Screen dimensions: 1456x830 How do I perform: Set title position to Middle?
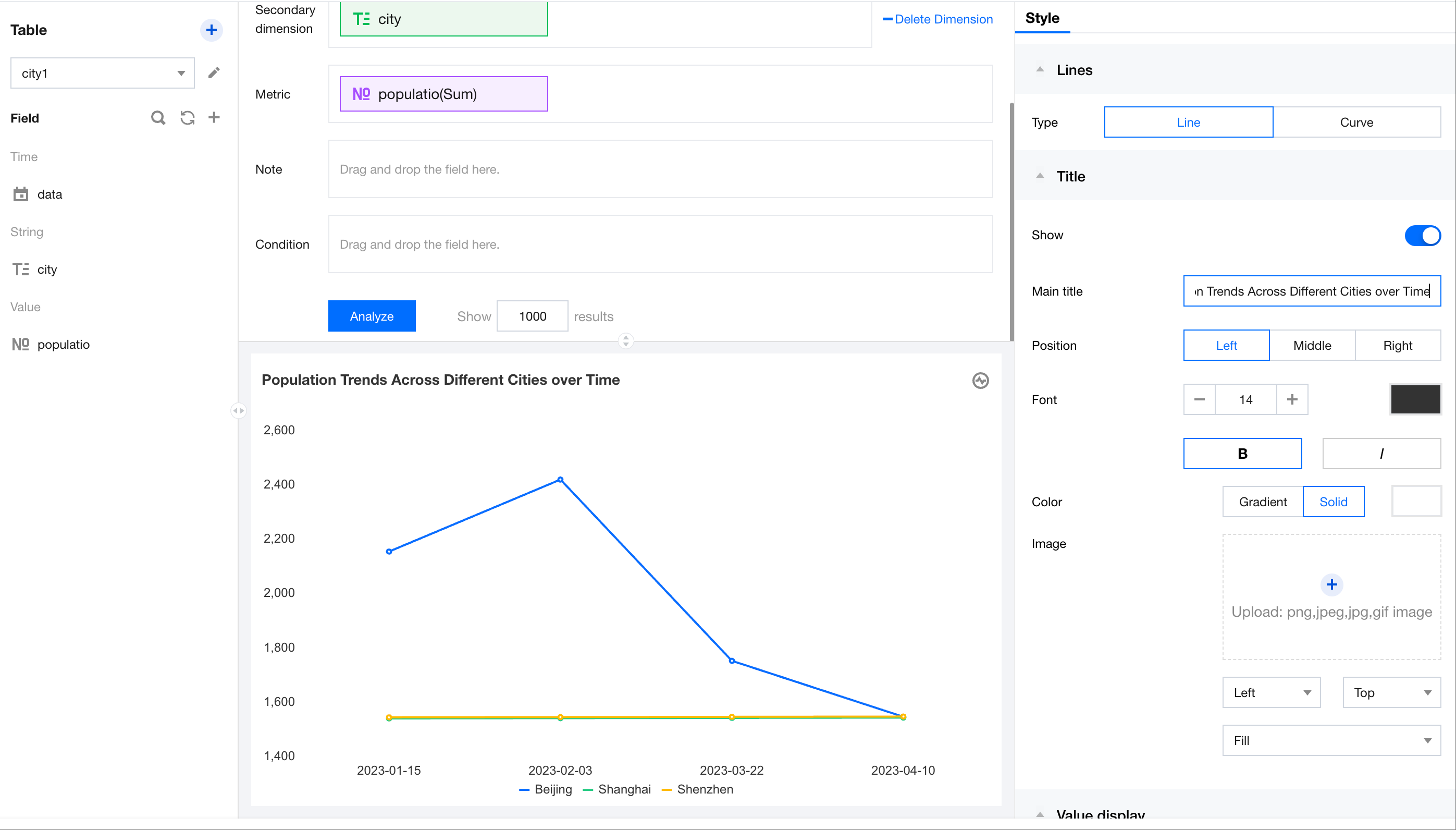[x=1312, y=346]
